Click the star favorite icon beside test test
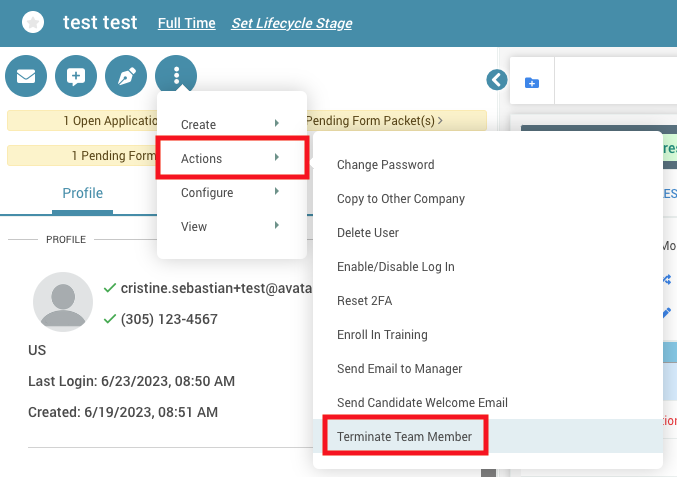The image size is (677, 477). (x=33, y=22)
